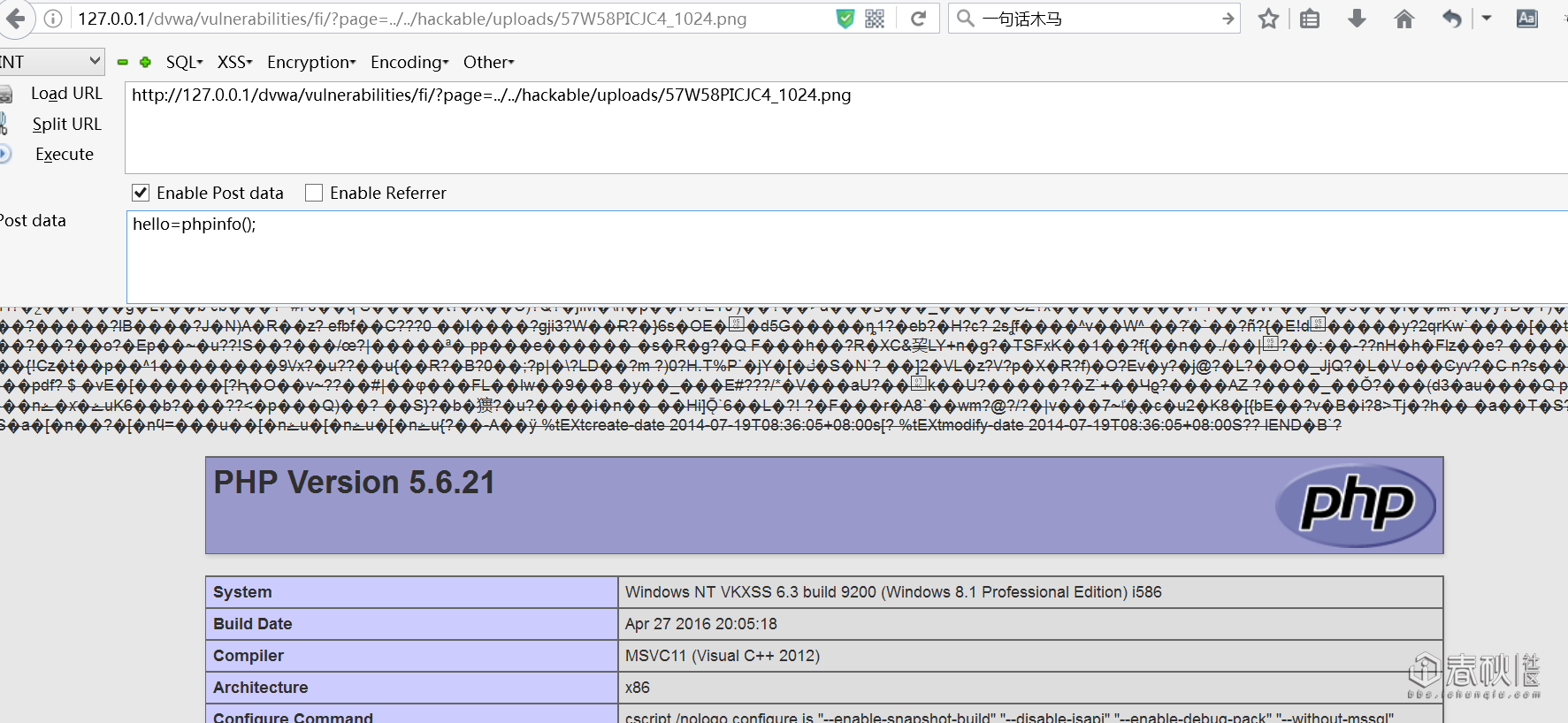This screenshot has width=1568, height=723.
Task: Click the Aa reader toolbar icon
Action: tap(1527, 19)
